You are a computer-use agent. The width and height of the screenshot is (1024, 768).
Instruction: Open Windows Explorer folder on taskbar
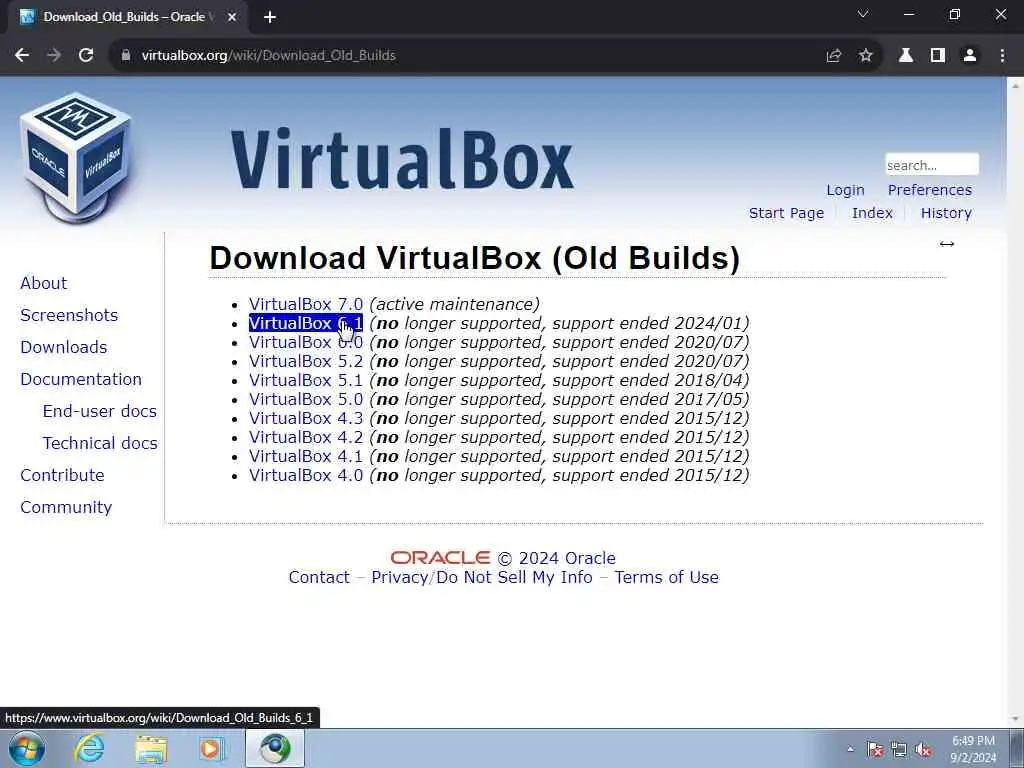[152, 748]
